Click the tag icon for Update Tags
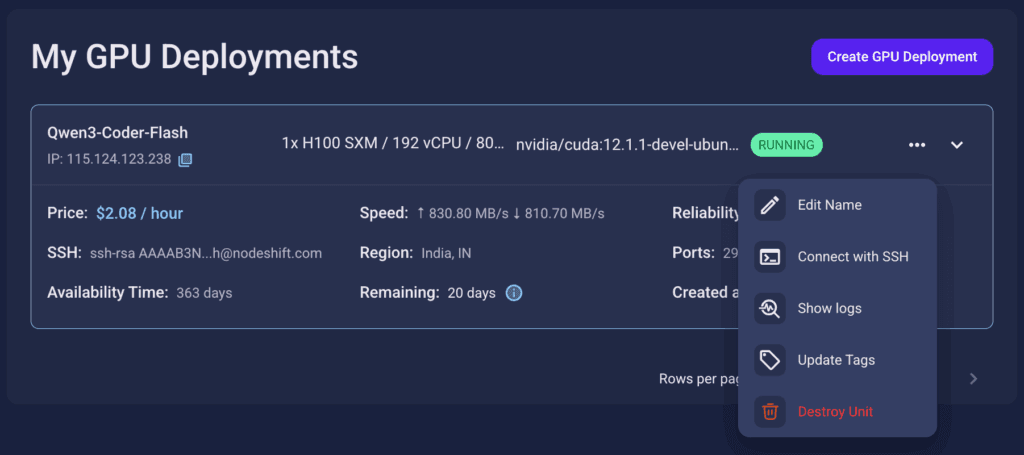The image size is (1024, 455). (x=770, y=360)
